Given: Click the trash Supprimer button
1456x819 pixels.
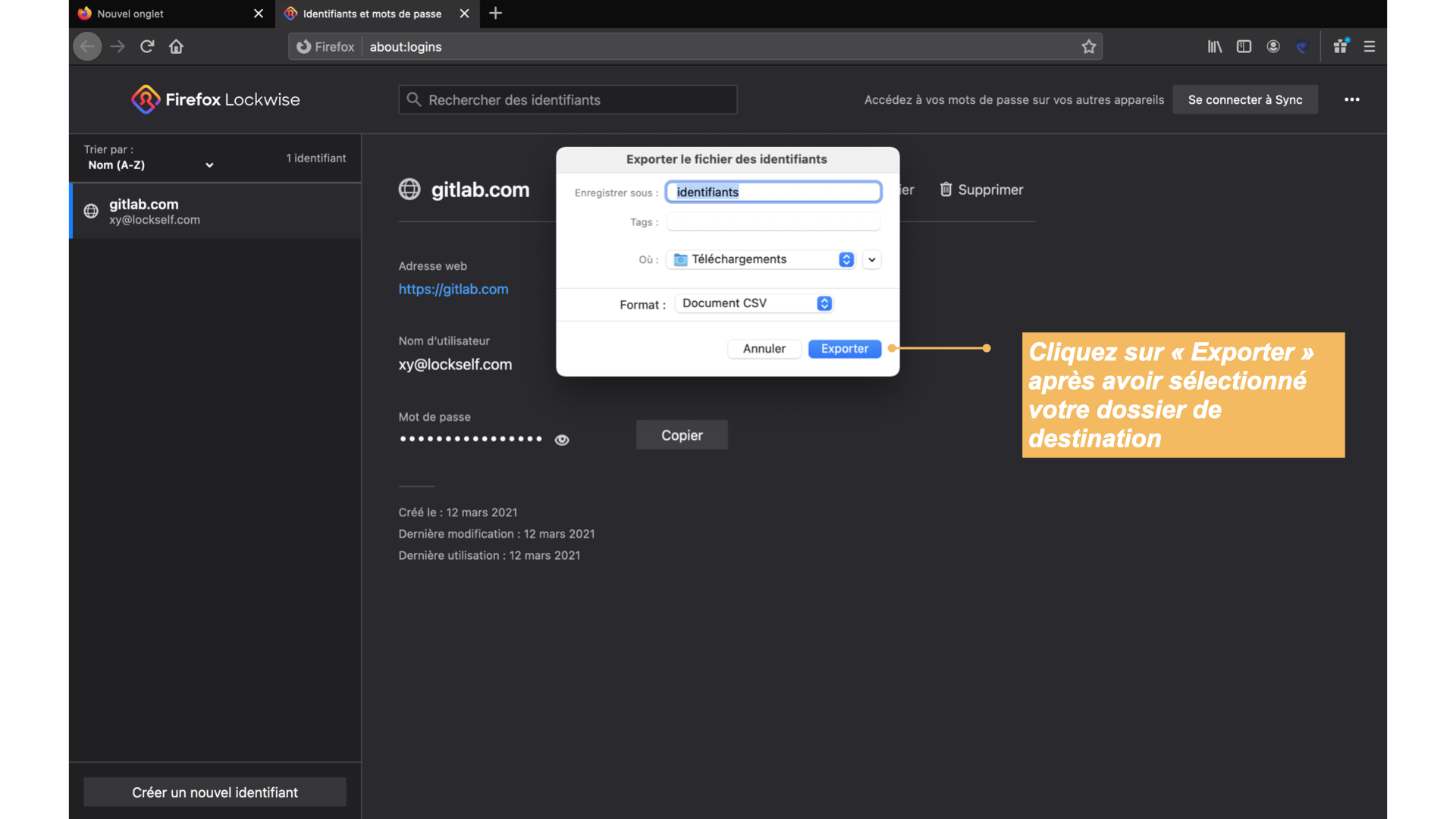Looking at the screenshot, I should [x=981, y=190].
